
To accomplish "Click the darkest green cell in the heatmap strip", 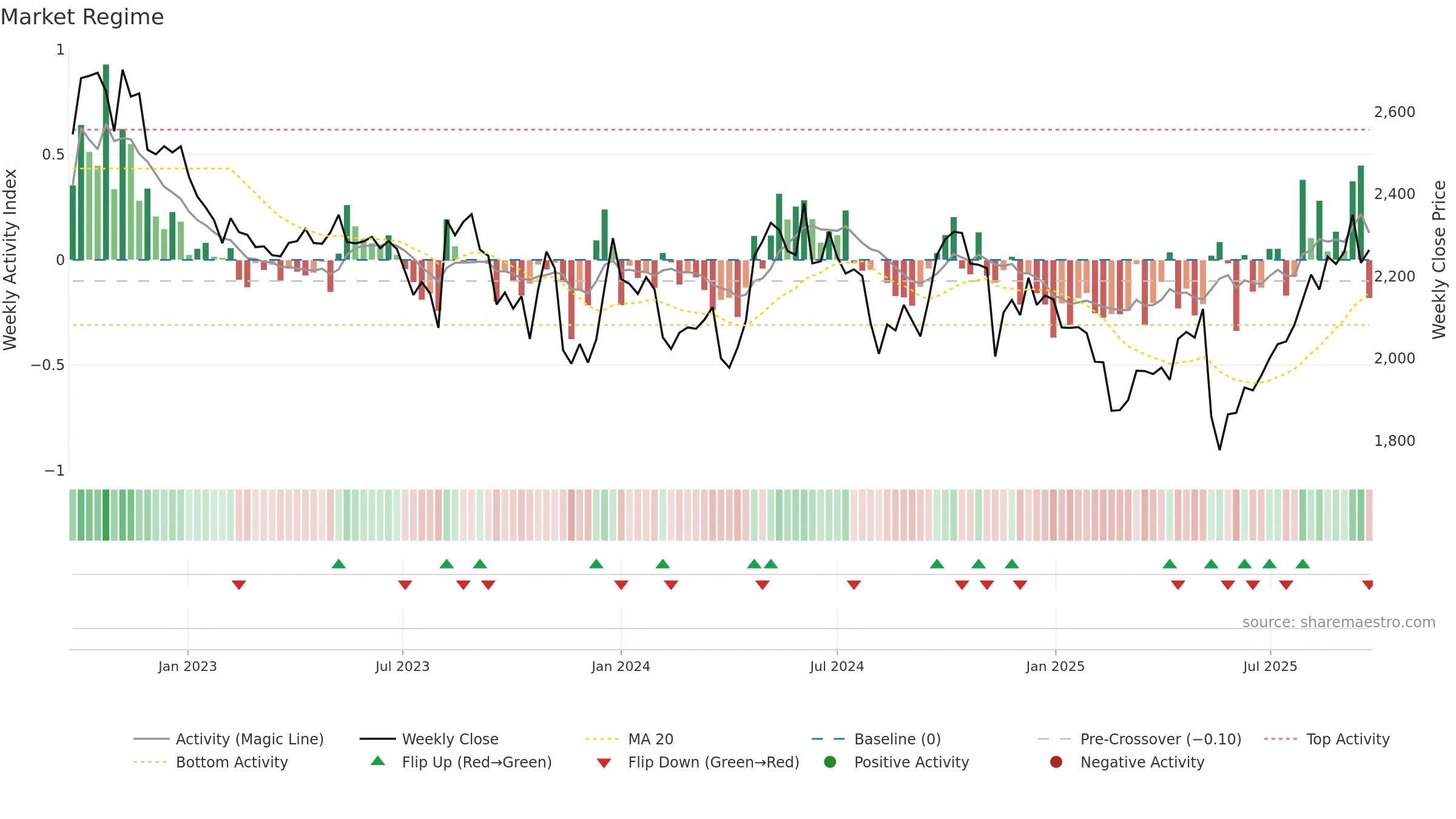I will pyautogui.click(x=106, y=514).
